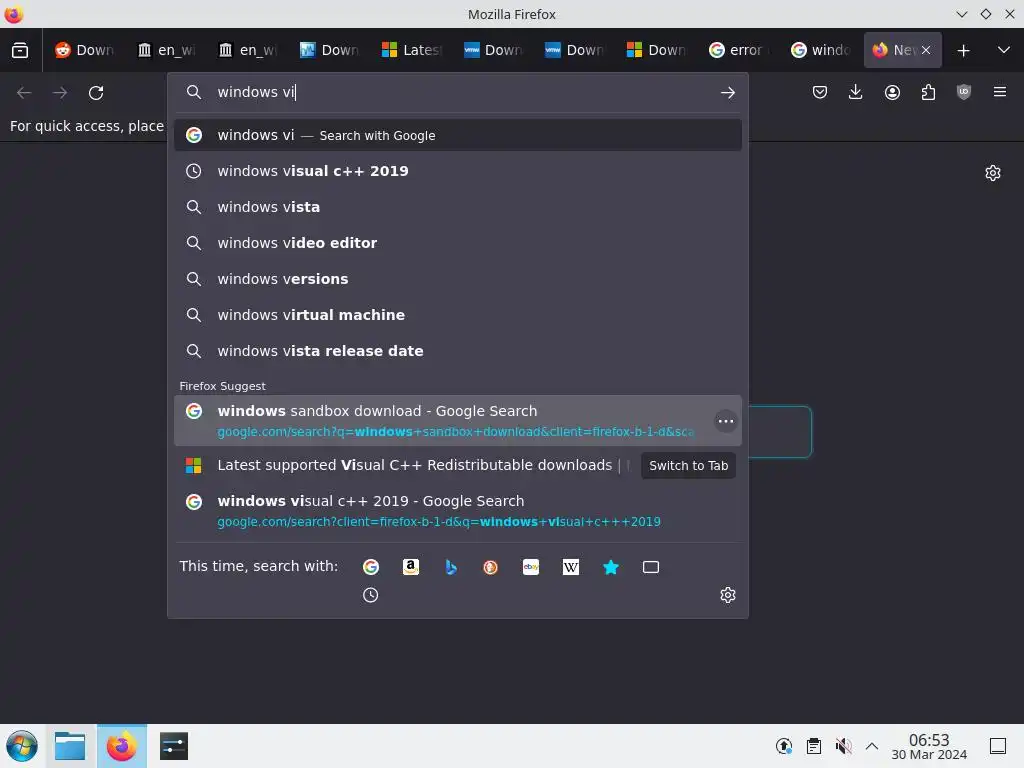The width and height of the screenshot is (1024, 768).
Task: Search this time with Wikipedia icon
Action: pyautogui.click(x=571, y=567)
